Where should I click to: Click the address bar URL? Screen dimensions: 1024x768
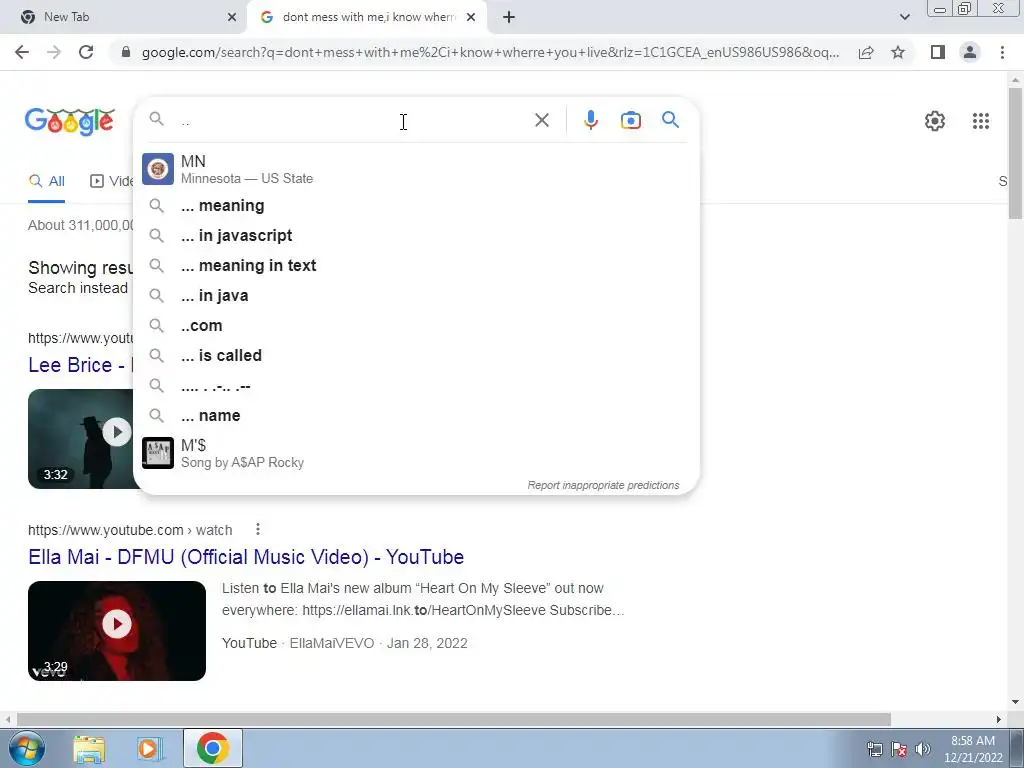(x=490, y=52)
